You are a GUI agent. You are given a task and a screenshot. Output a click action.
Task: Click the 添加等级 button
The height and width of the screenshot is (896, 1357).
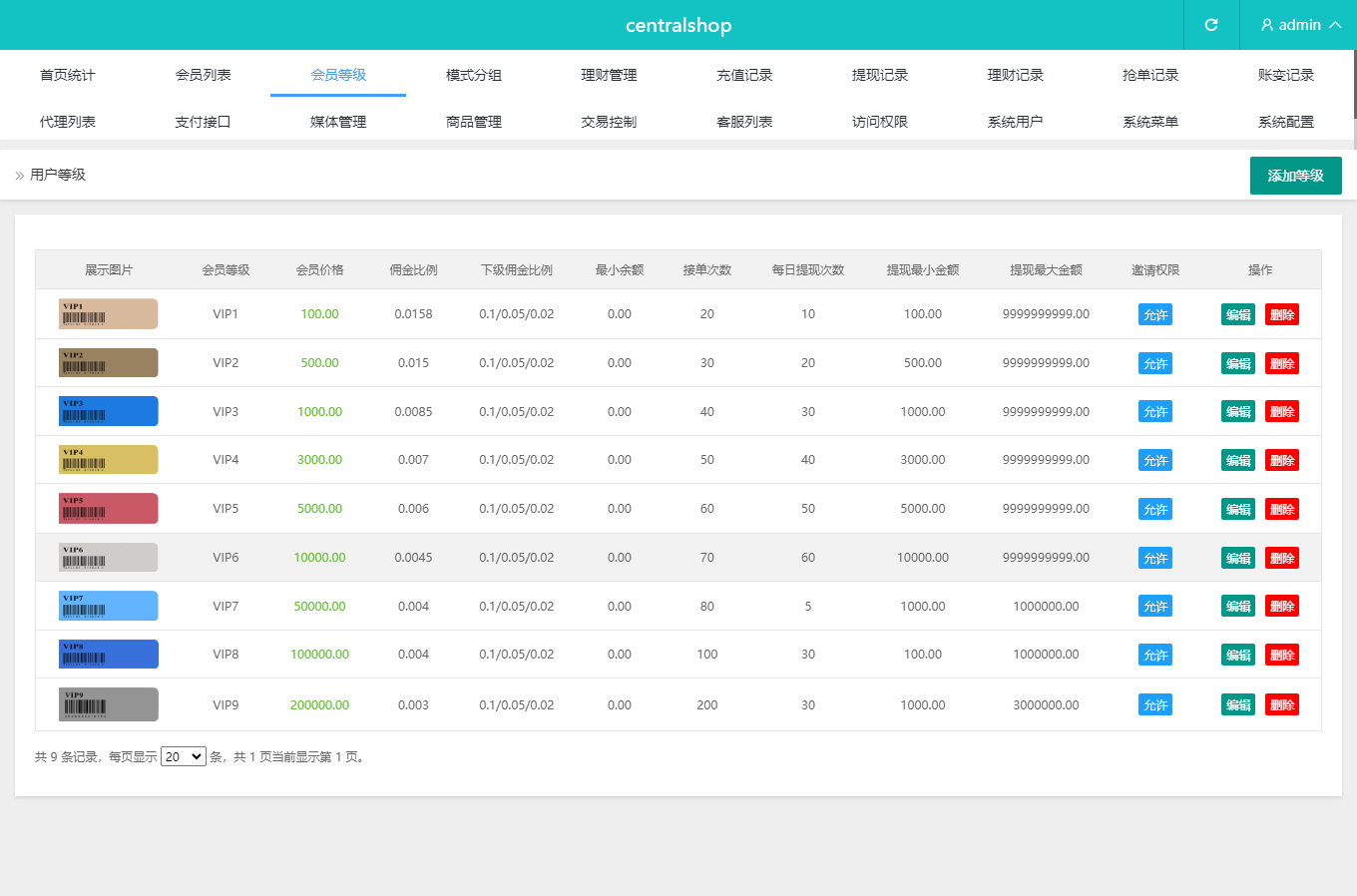[x=1295, y=176]
